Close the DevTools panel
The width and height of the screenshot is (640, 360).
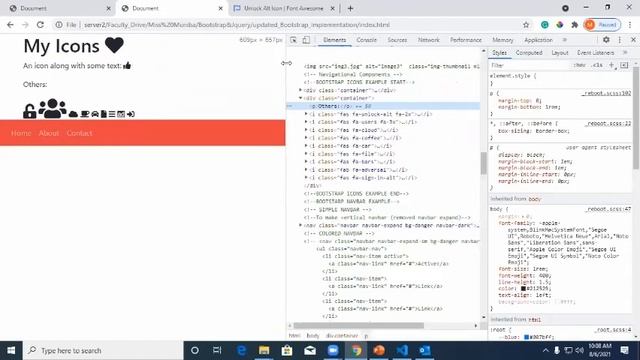pyautogui.click(x=633, y=40)
